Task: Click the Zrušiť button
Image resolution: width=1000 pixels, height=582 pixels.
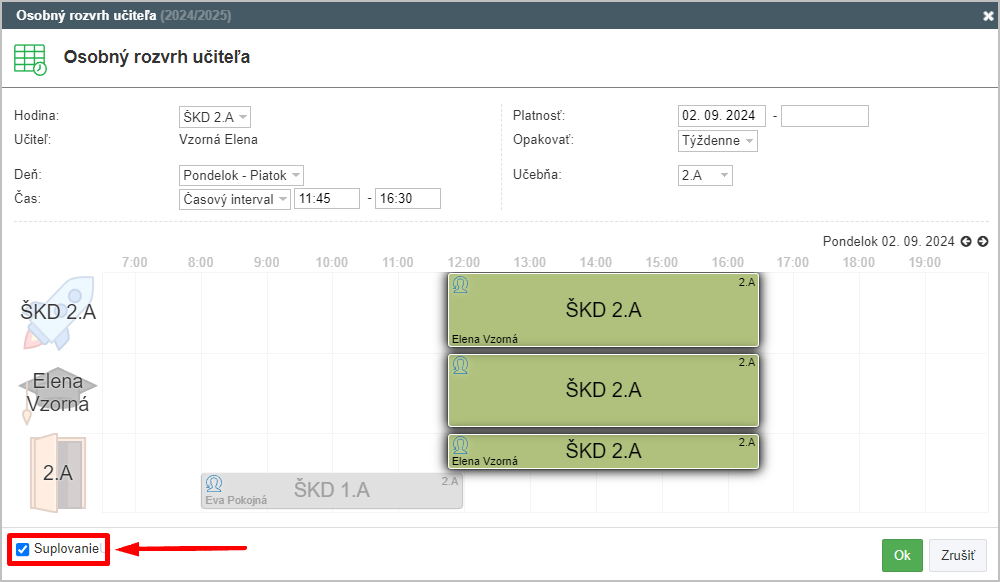Action: tap(957, 555)
